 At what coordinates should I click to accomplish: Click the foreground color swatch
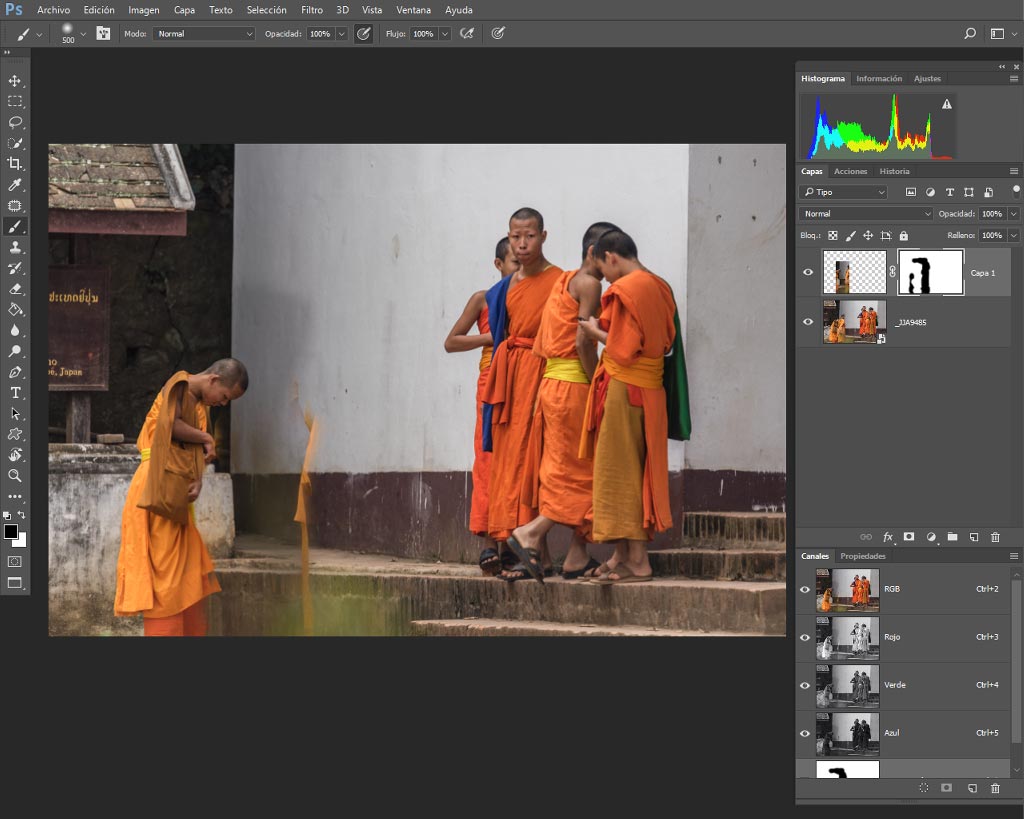(10, 532)
